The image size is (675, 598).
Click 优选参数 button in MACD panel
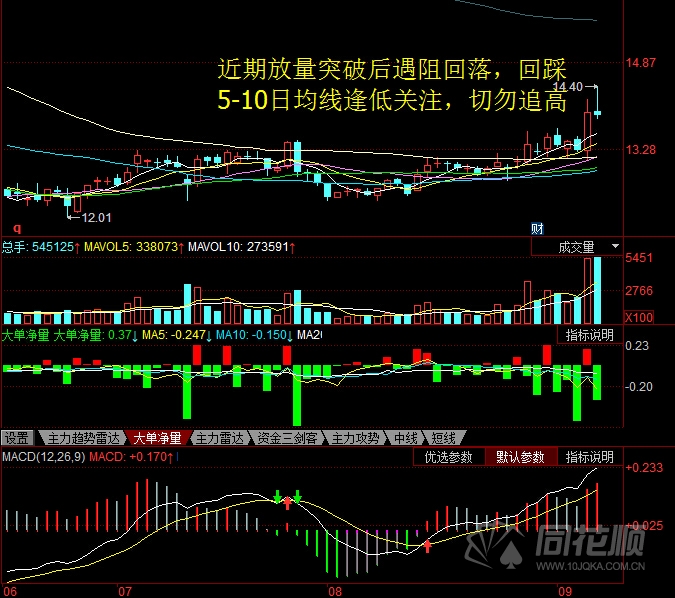448,457
